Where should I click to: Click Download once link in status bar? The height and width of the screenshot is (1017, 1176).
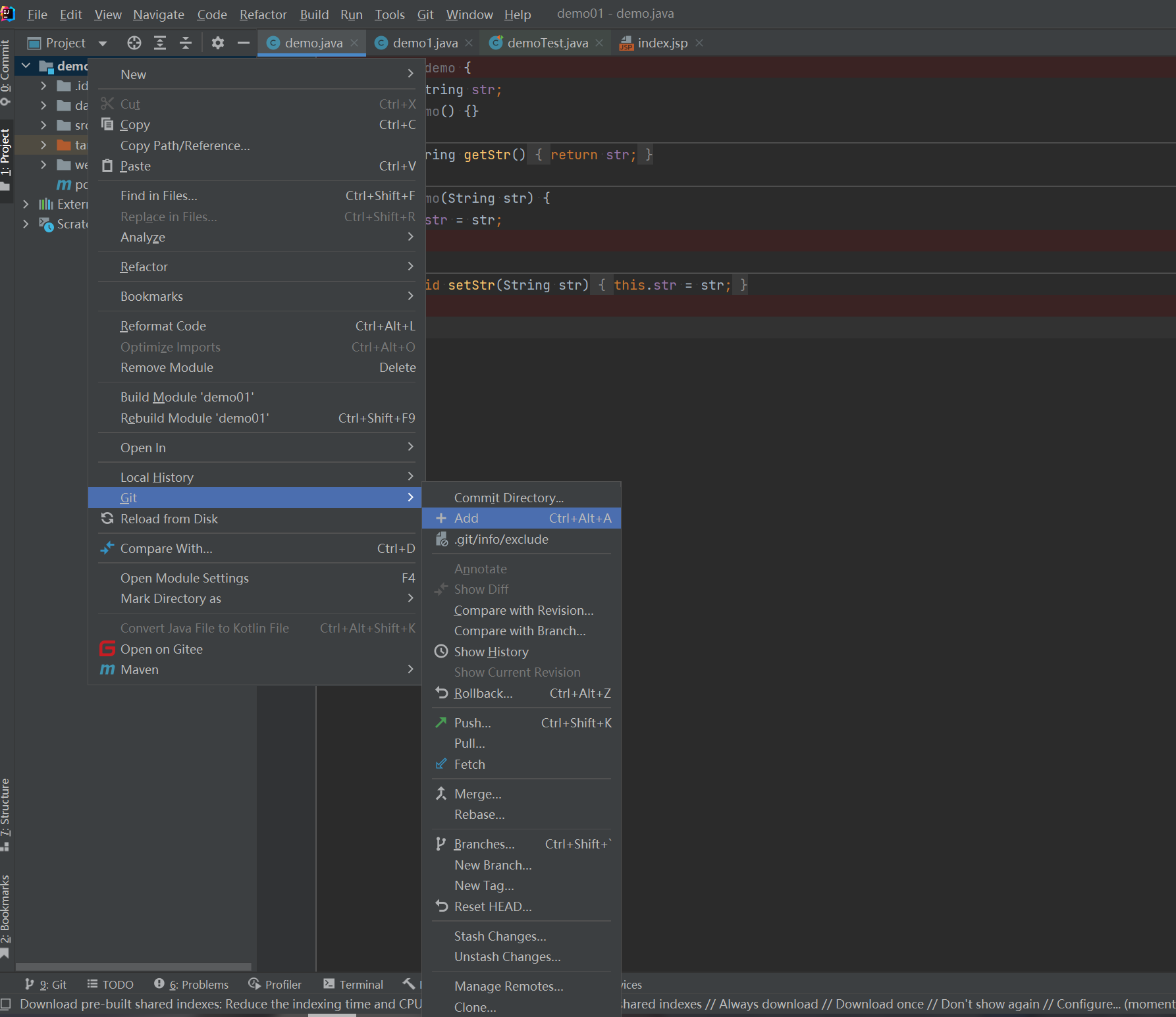pos(879,1004)
